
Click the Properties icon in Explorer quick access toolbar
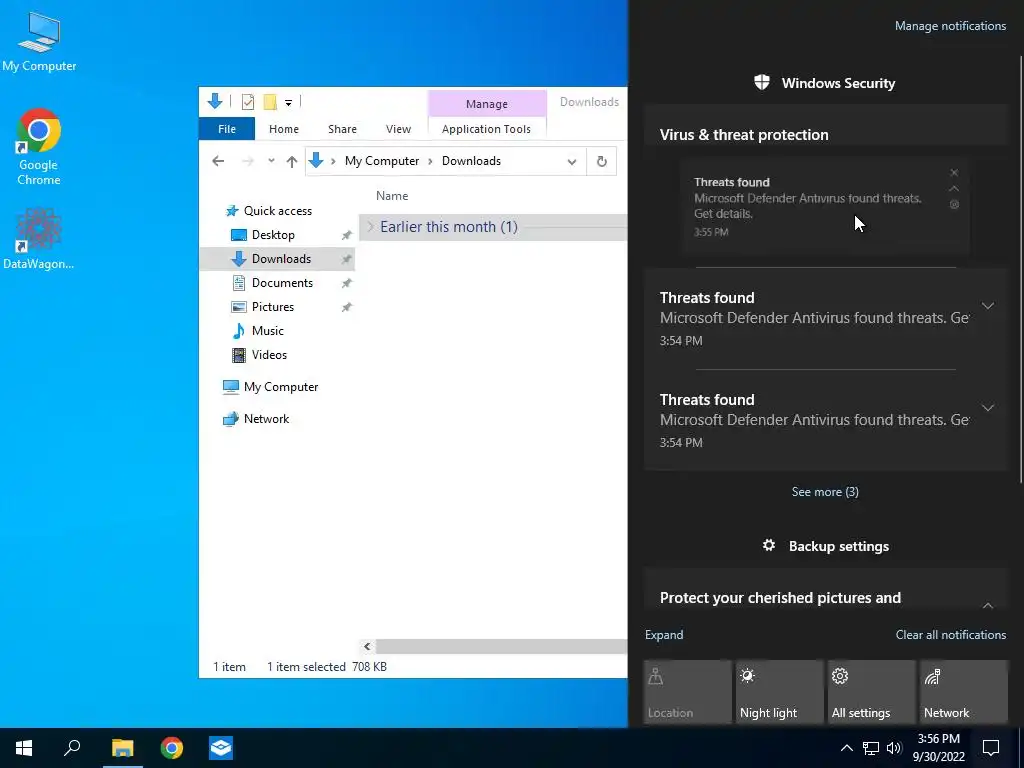point(248,101)
